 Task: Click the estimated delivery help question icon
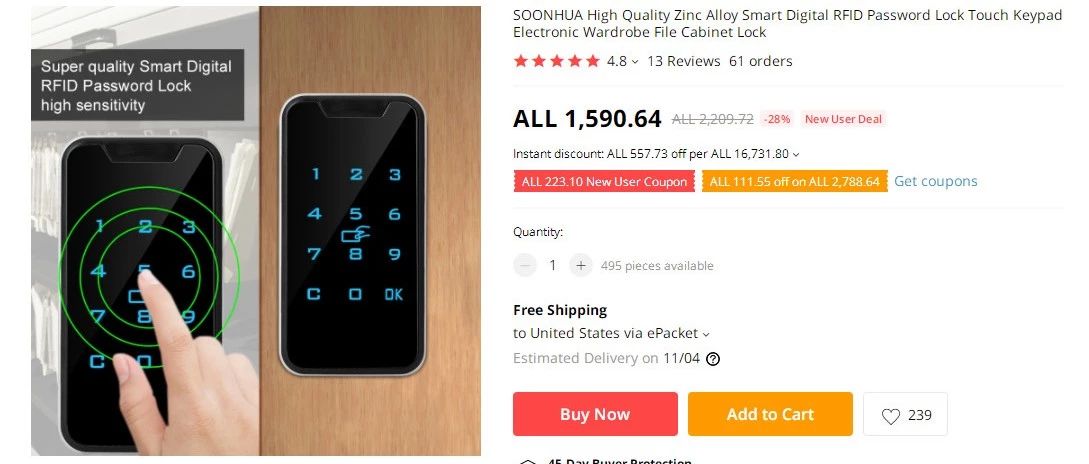713,359
